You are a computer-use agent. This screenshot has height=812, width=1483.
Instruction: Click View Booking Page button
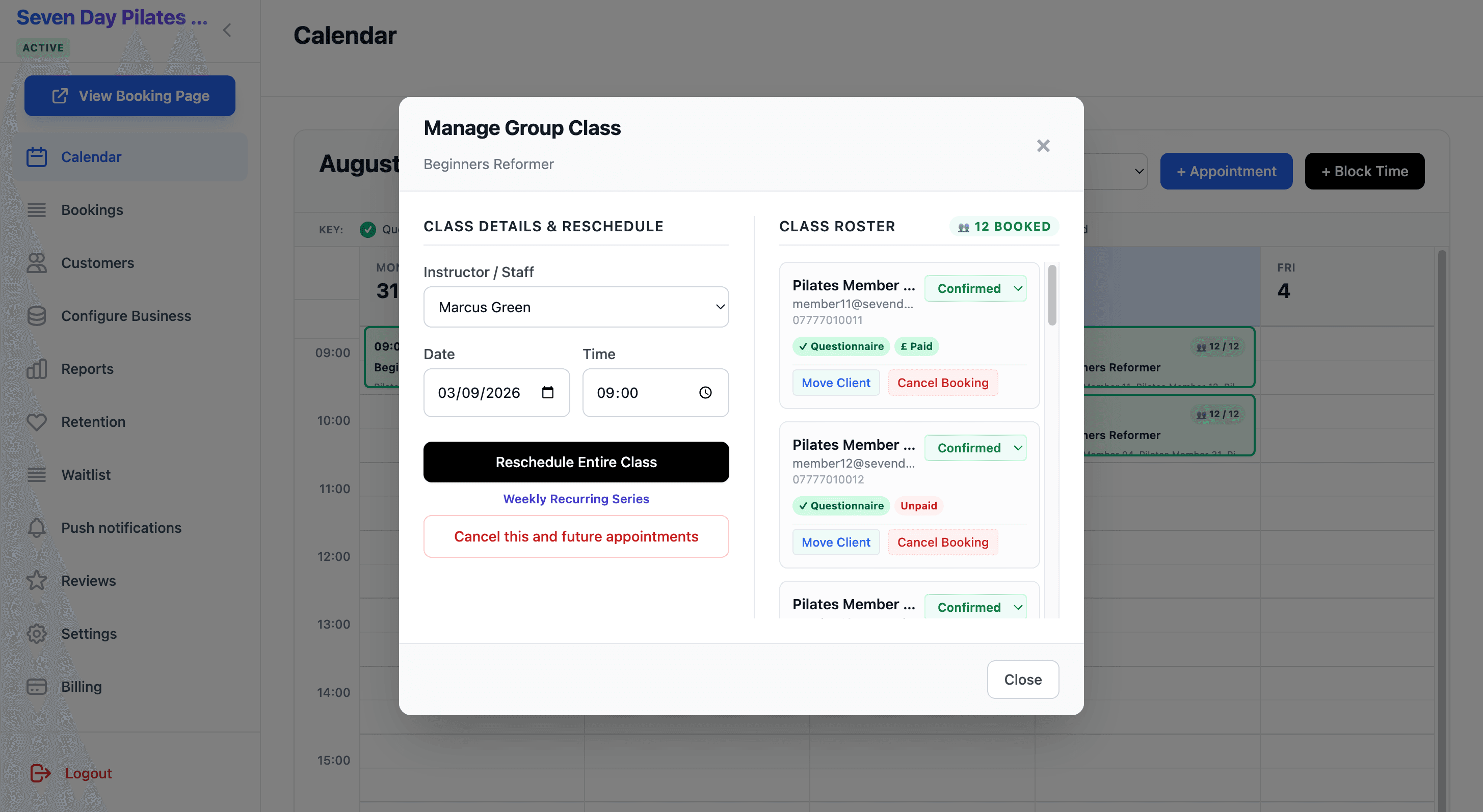tap(129, 96)
